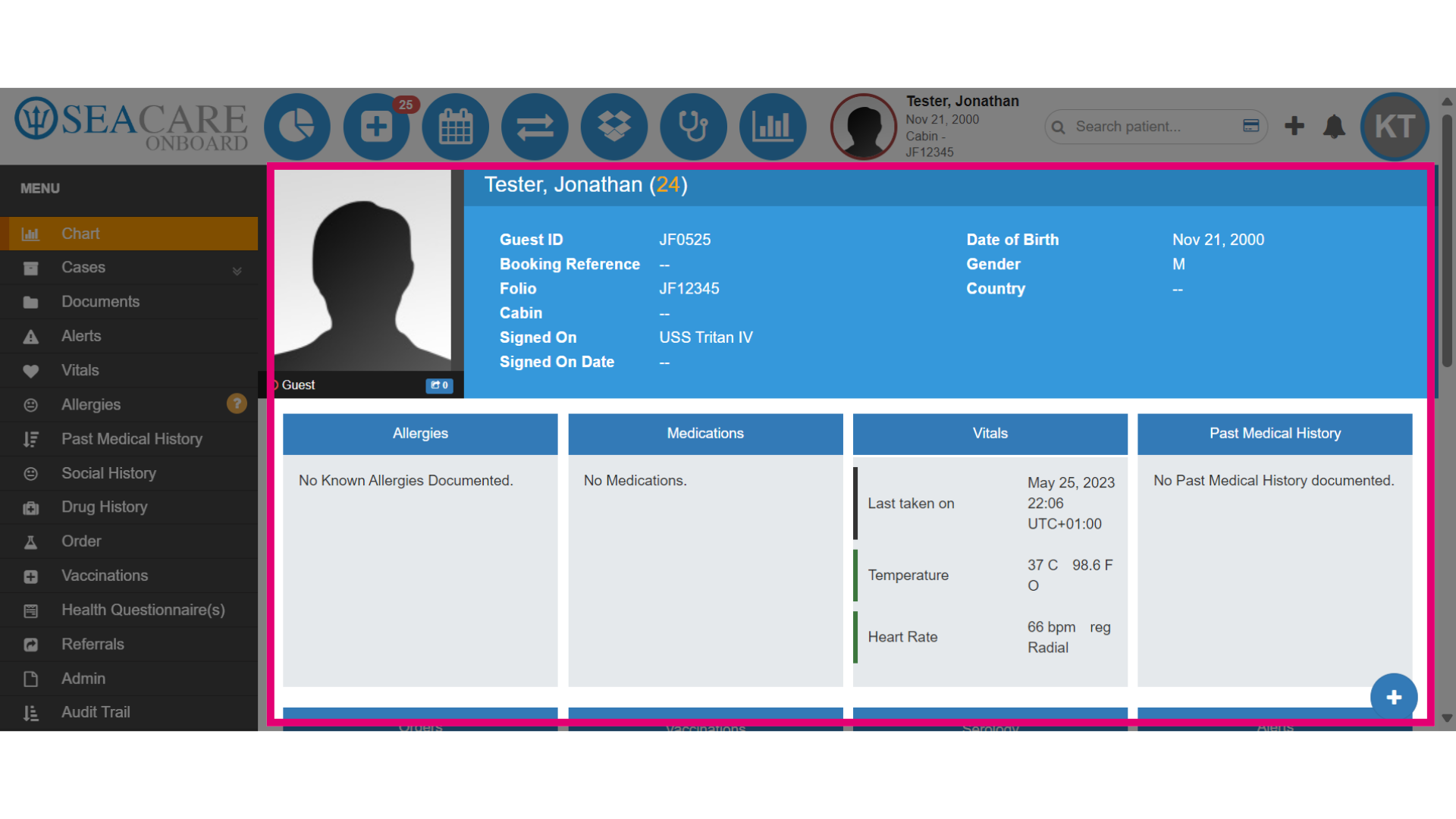Click the Allergies card header
The height and width of the screenshot is (819, 1456).
click(420, 434)
